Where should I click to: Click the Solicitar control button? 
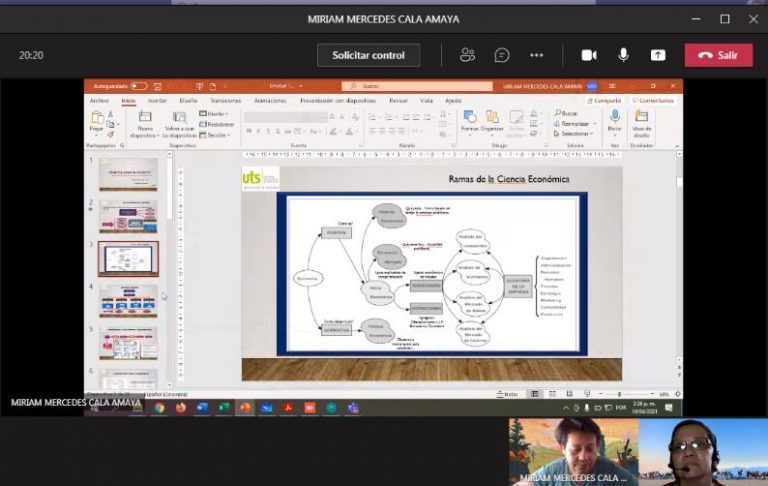coord(368,55)
